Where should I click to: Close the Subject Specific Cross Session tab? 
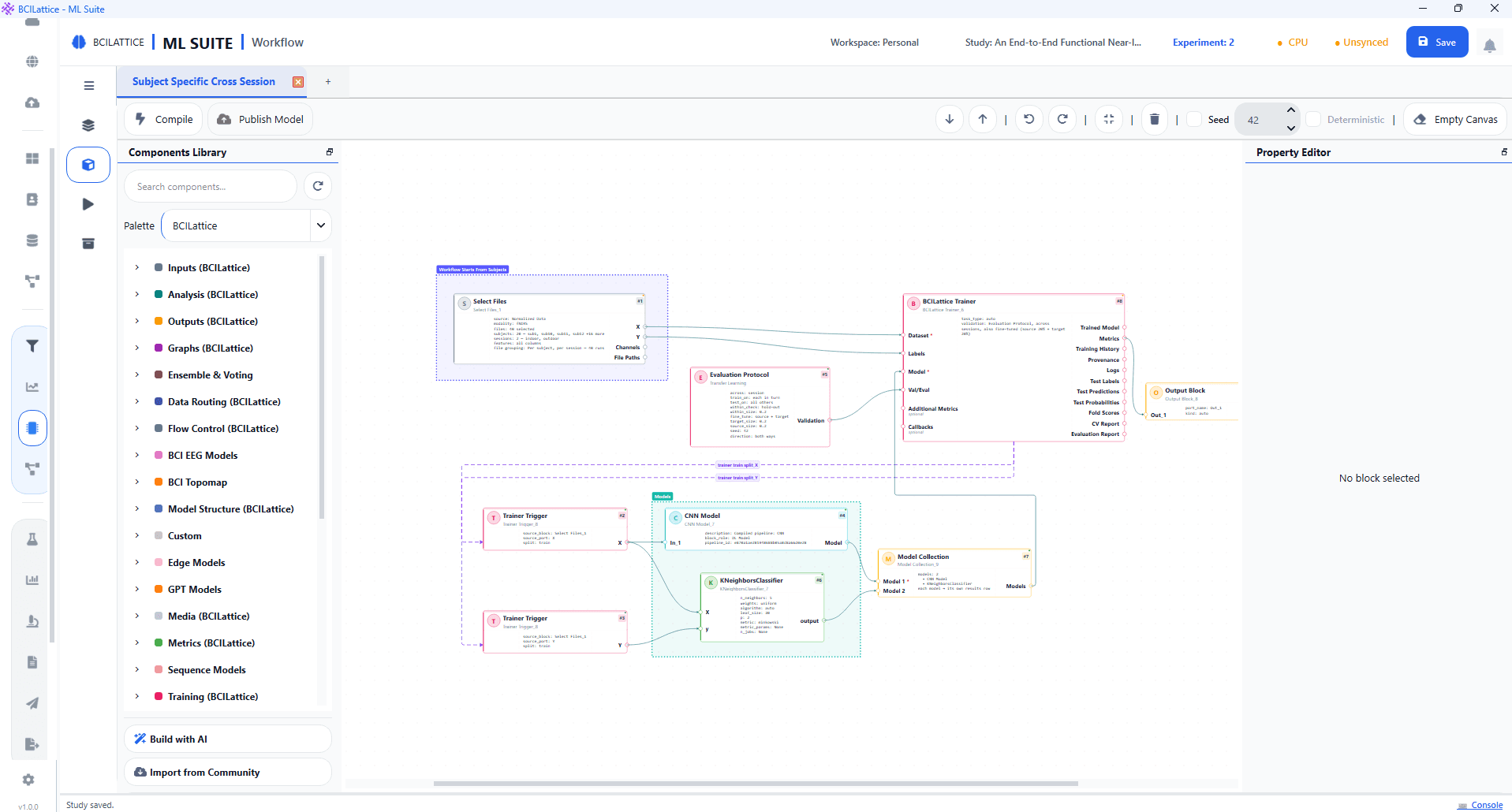(298, 82)
